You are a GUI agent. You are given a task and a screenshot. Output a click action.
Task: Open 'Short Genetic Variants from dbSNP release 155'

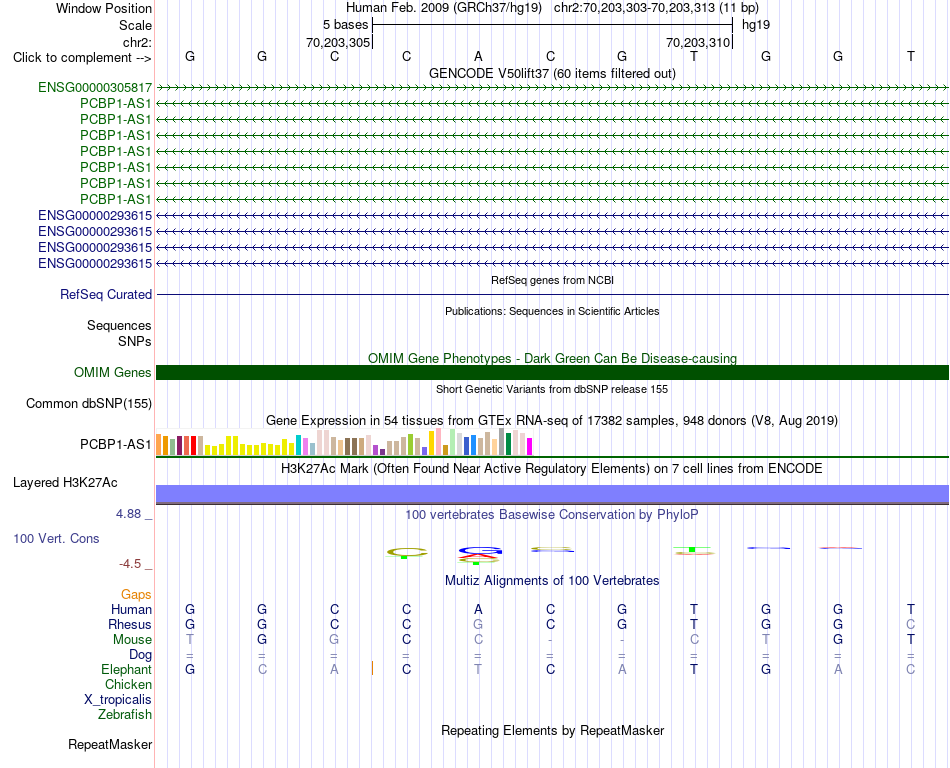(552, 389)
